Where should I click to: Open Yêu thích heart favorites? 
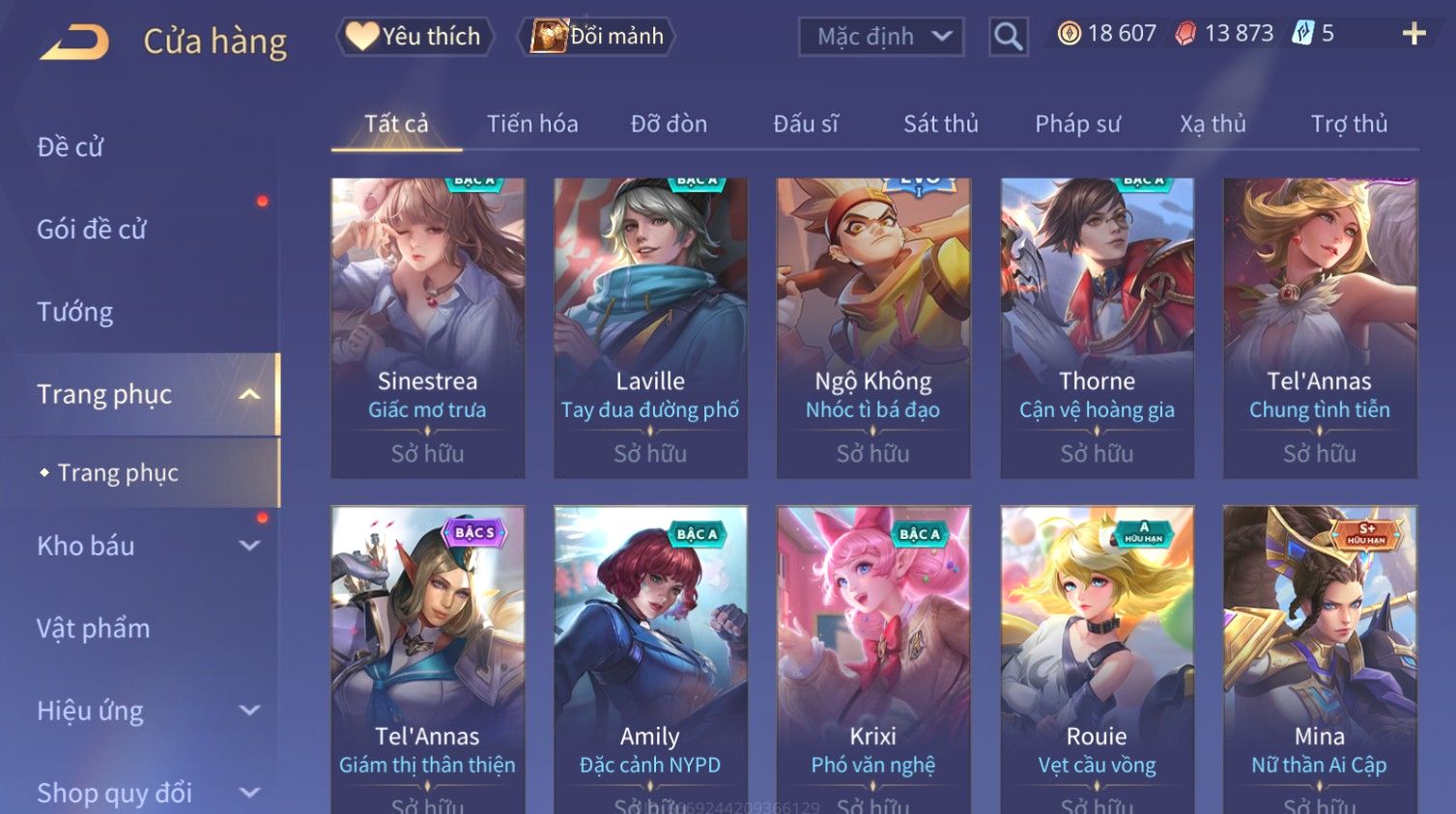click(x=414, y=37)
